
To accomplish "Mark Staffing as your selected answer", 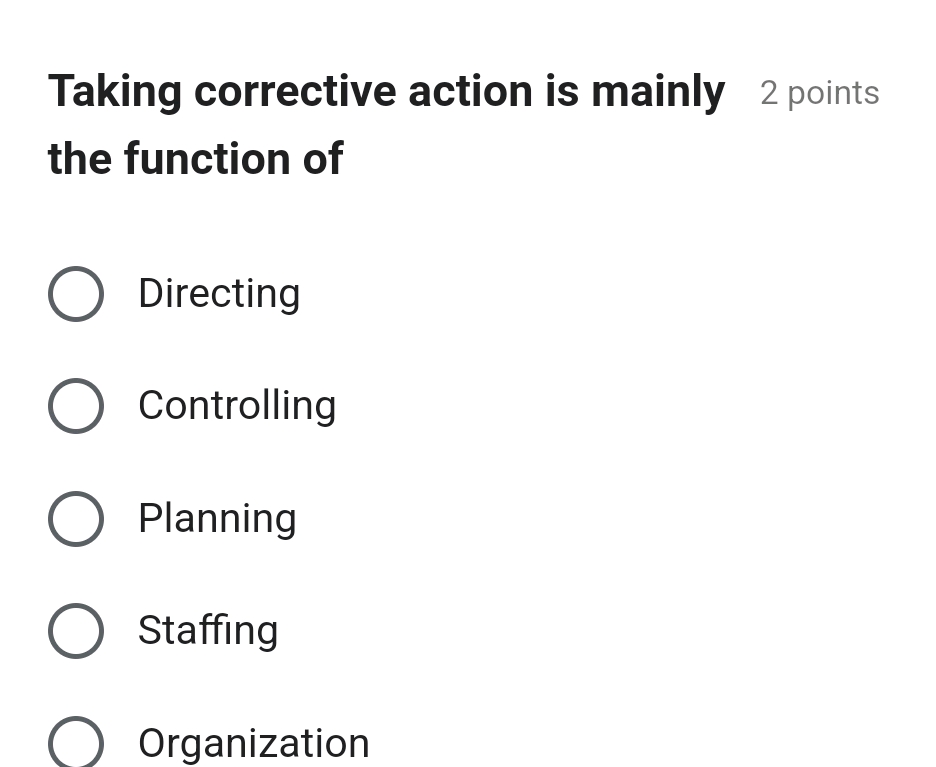I will pos(76,630).
